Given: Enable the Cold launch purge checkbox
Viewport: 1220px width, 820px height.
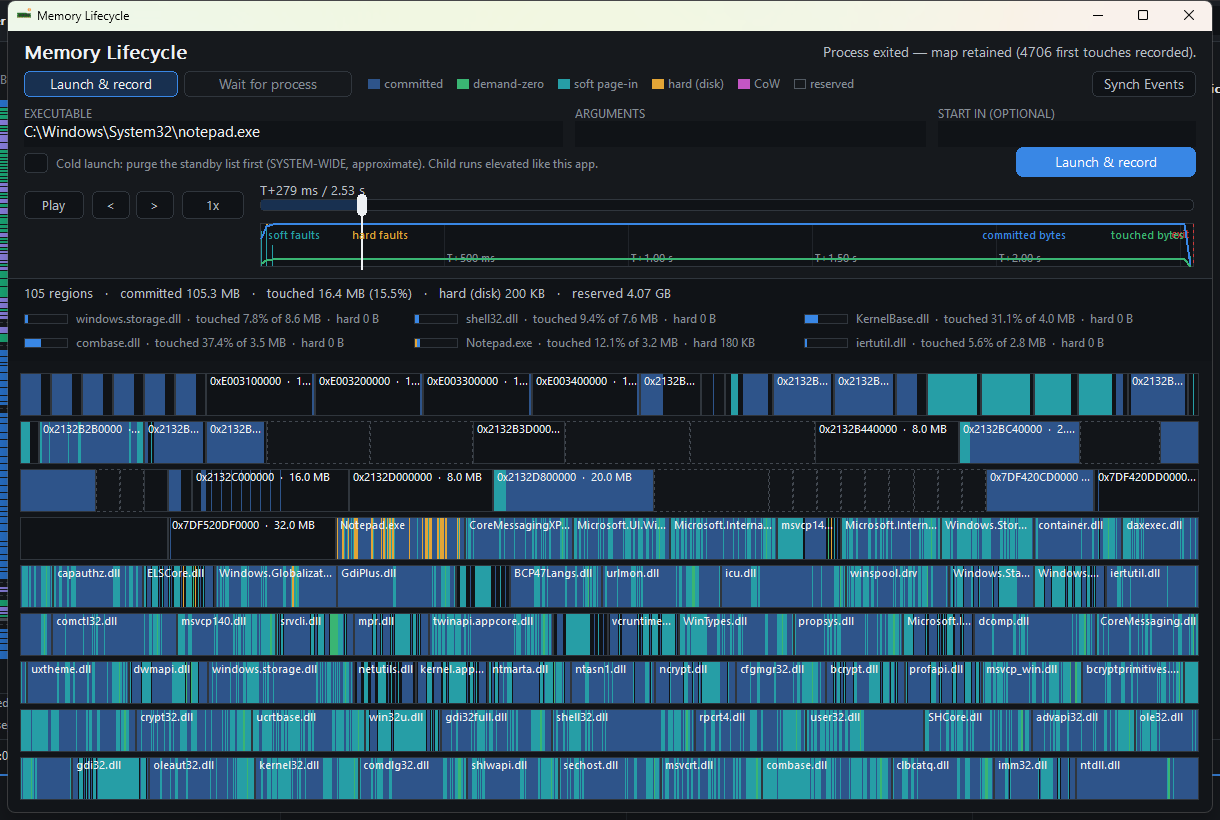Looking at the screenshot, I should point(36,163).
